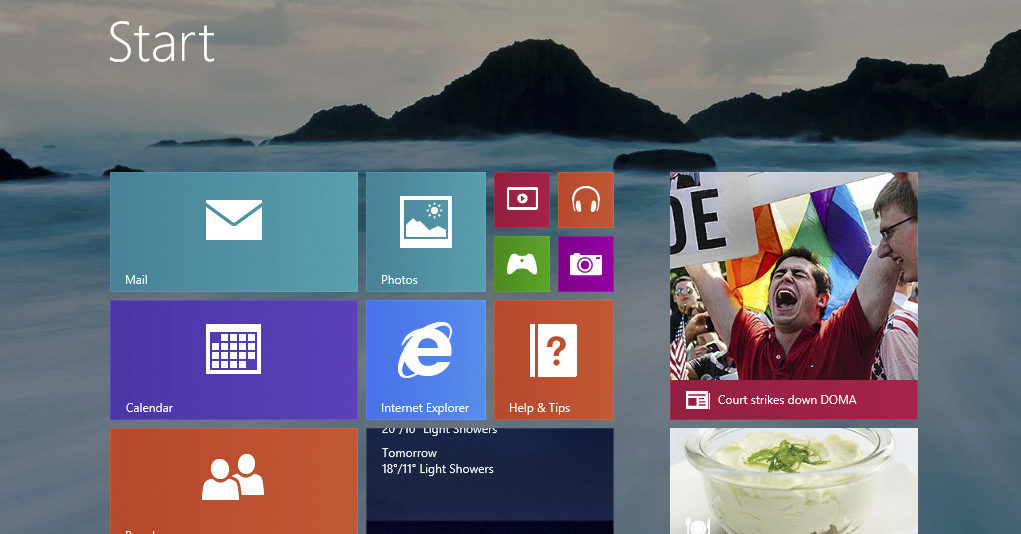The height and width of the screenshot is (534, 1021).
Task: Open the purple Camera tile
Action: (x=585, y=263)
